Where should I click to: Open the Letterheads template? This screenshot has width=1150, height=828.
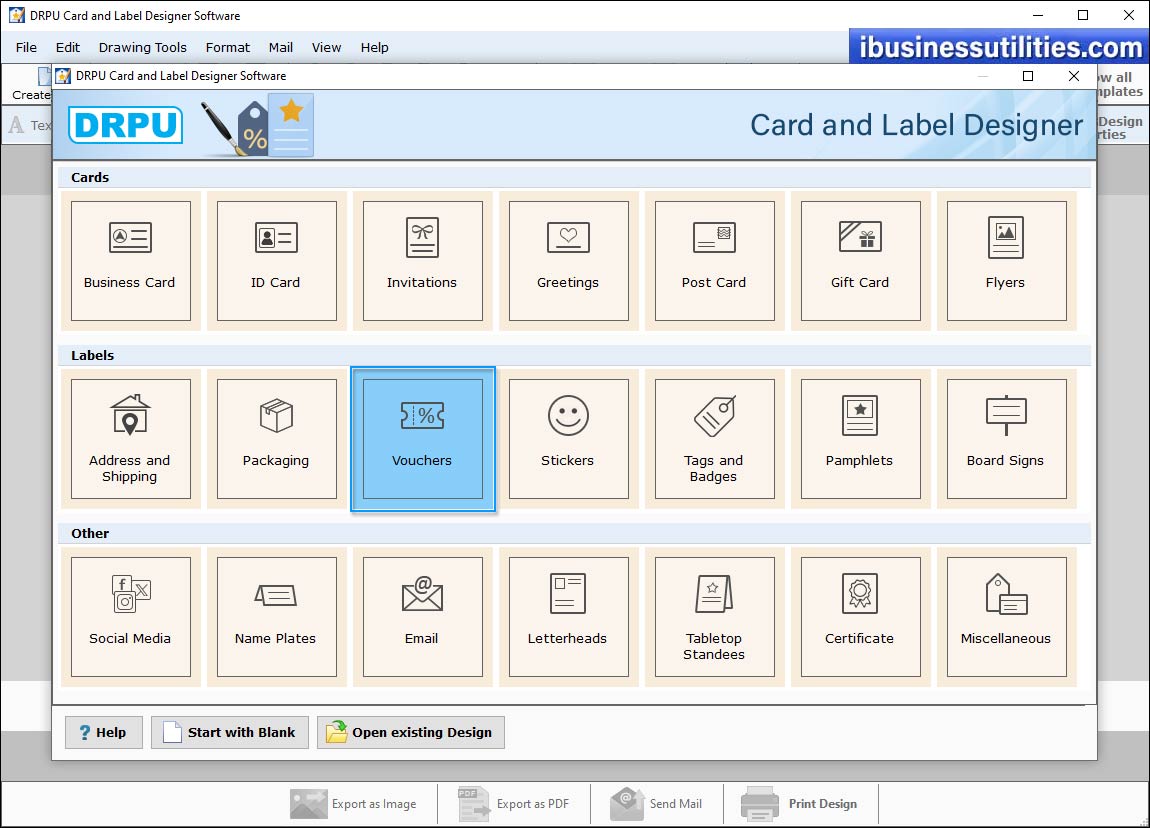(568, 616)
